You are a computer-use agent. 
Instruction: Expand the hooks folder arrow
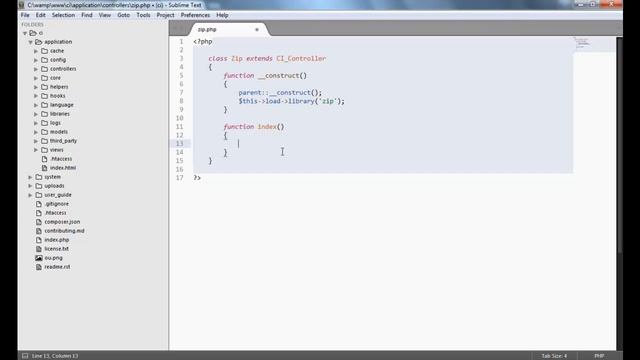pos(36,96)
